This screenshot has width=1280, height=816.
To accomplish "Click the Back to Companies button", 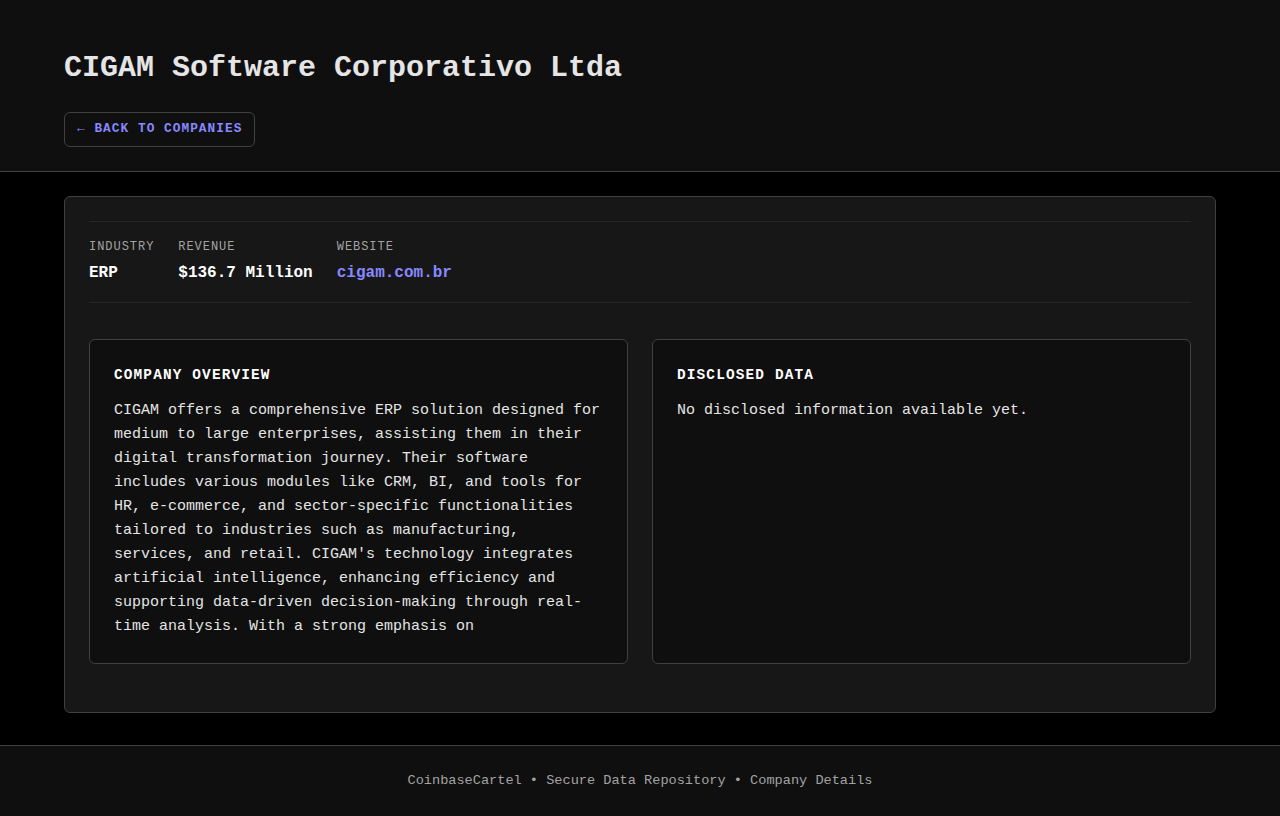I will tap(159, 129).
